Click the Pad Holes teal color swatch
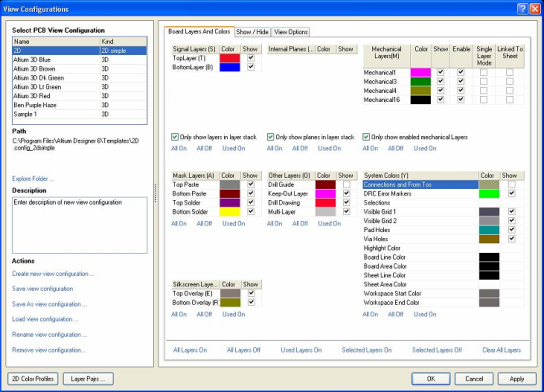The image size is (544, 392). 489,230
